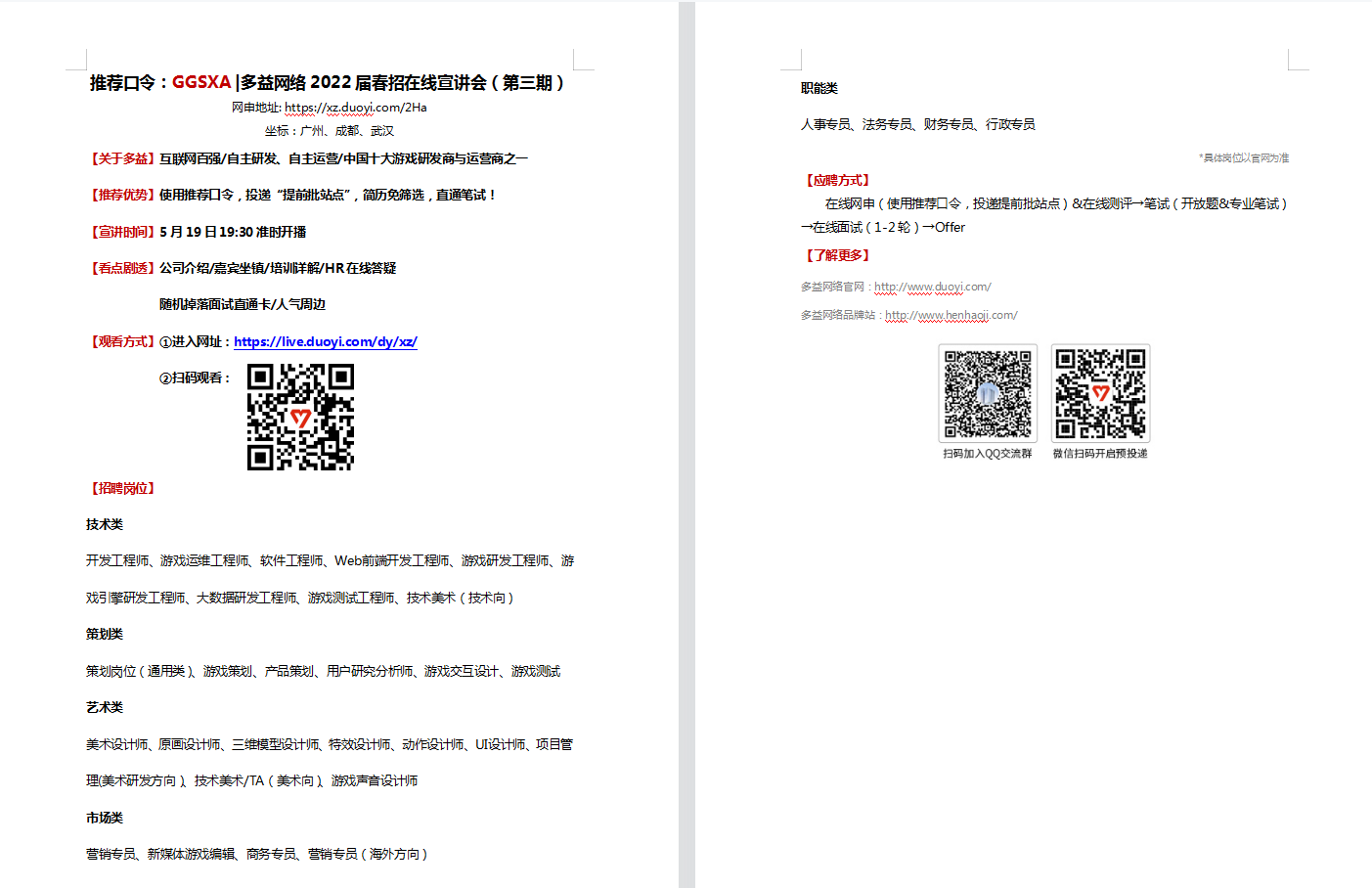
Task: Click the QR code beside 扫码观看
Action: (300, 418)
